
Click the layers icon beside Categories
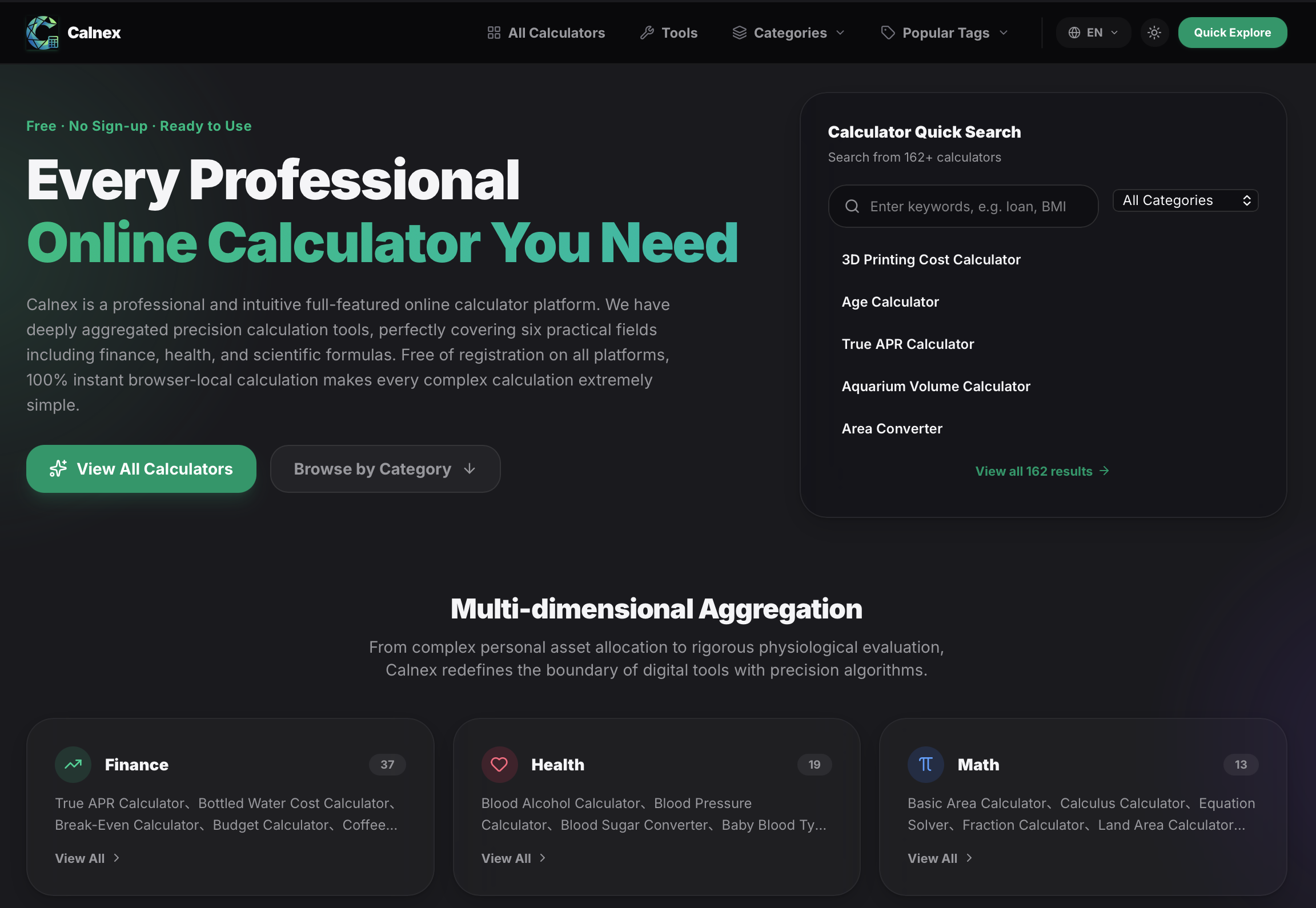(740, 33)
